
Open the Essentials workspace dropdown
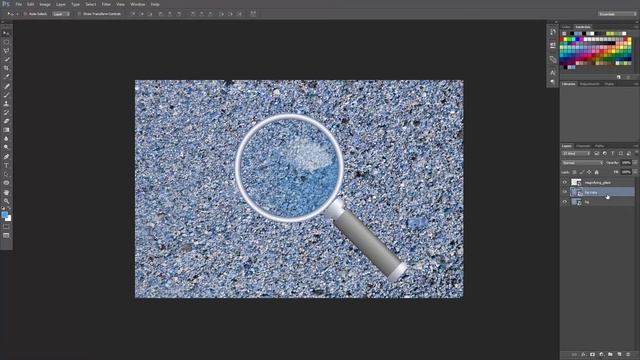(617, 14)
